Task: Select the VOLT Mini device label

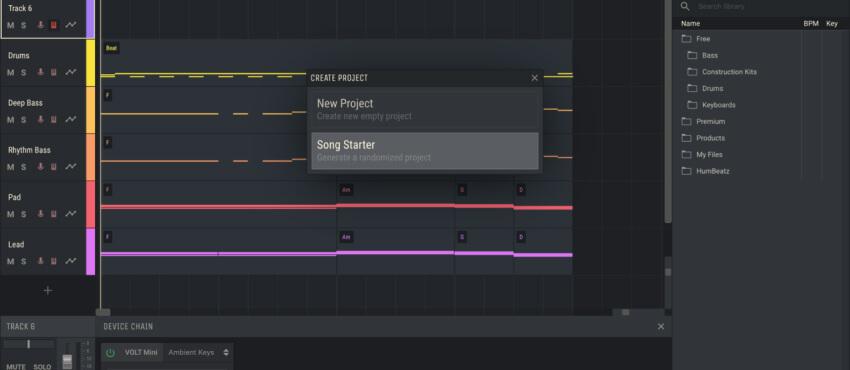Action: point(141,353)
